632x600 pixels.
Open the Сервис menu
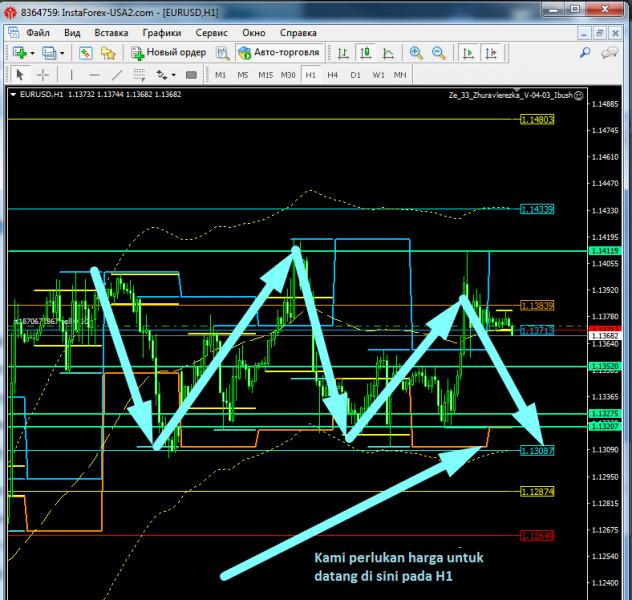tap(211, 33)
